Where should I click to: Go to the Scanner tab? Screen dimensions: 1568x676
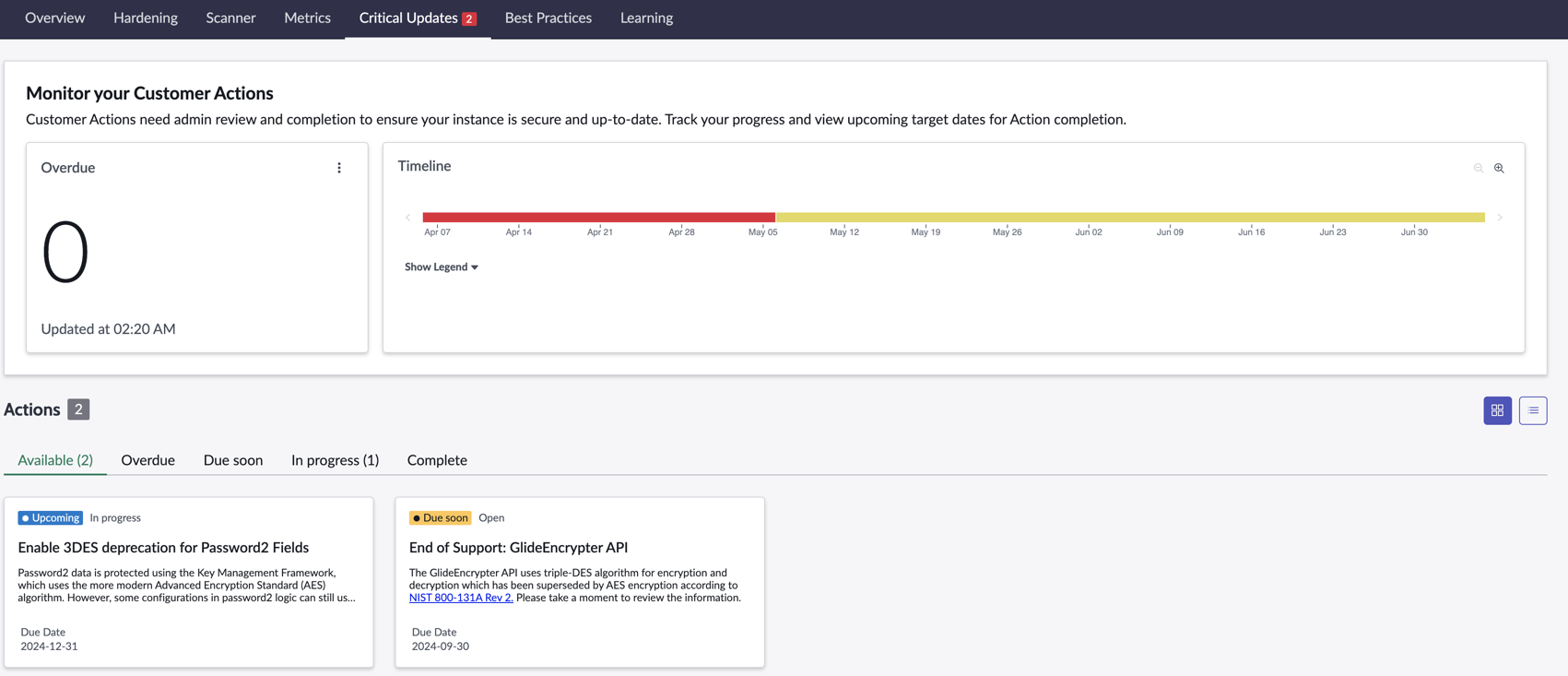pyautogui.click(x=230, y=18)
